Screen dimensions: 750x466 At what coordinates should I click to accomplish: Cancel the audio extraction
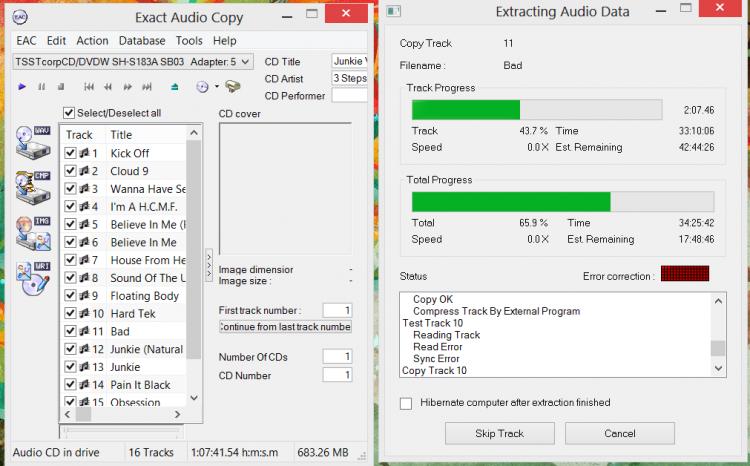click(620, 433)
